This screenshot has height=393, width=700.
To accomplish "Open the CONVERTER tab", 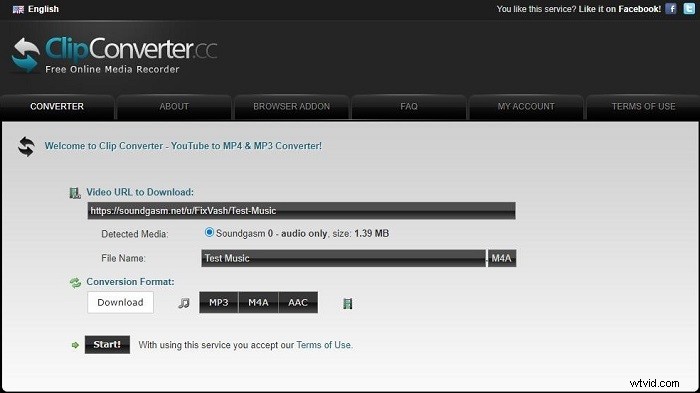I will pos(57,107).
